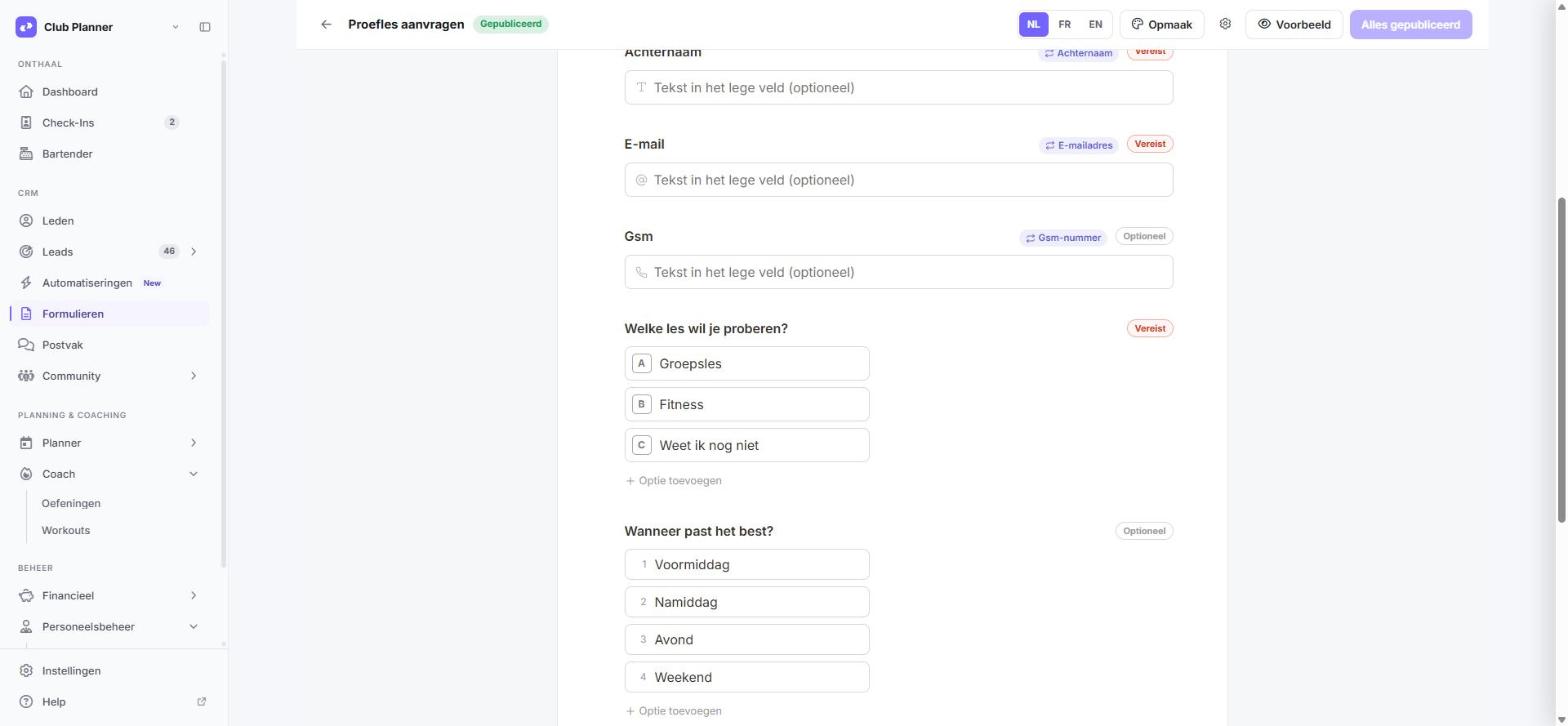Click the Formulieren document icon
This screenshot has width=1568, height=726.
click(x=26, y=314)
